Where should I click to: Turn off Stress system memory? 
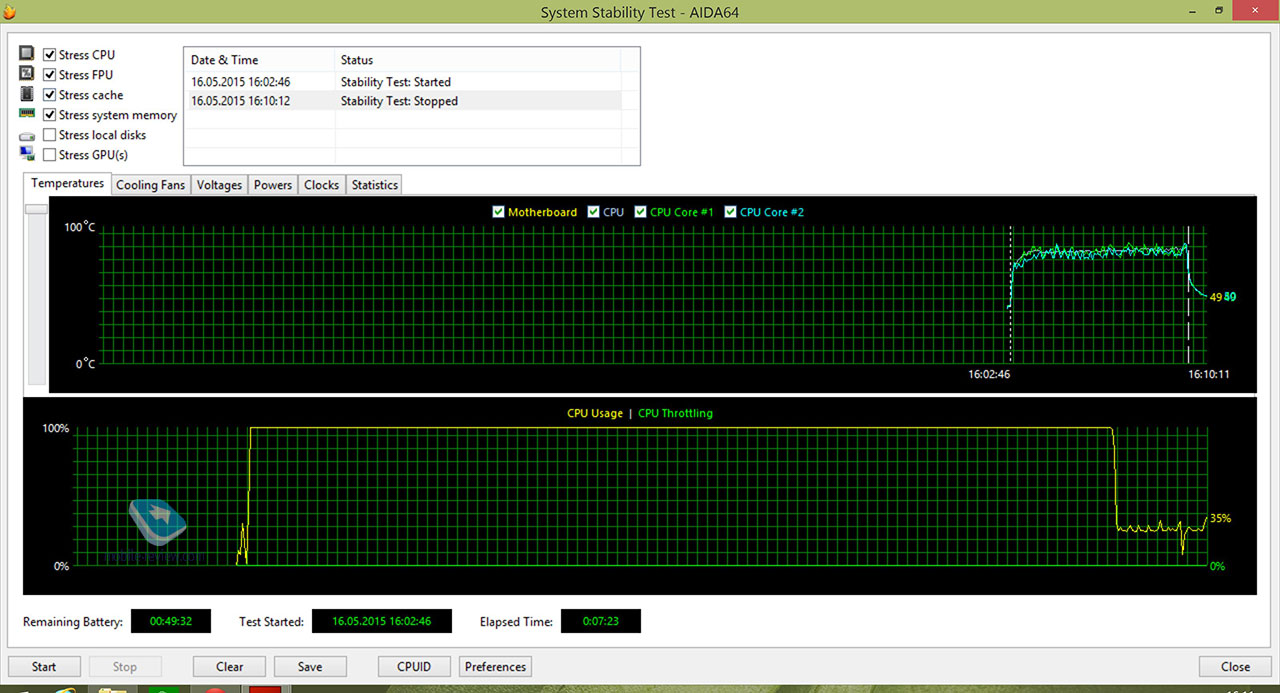coord(50,115)
